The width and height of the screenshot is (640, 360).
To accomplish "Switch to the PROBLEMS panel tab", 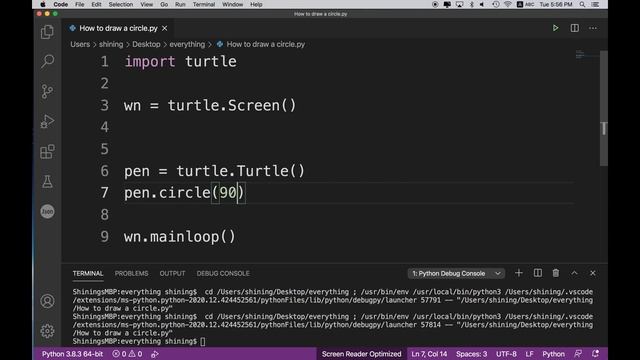I will tap(131, 273).
